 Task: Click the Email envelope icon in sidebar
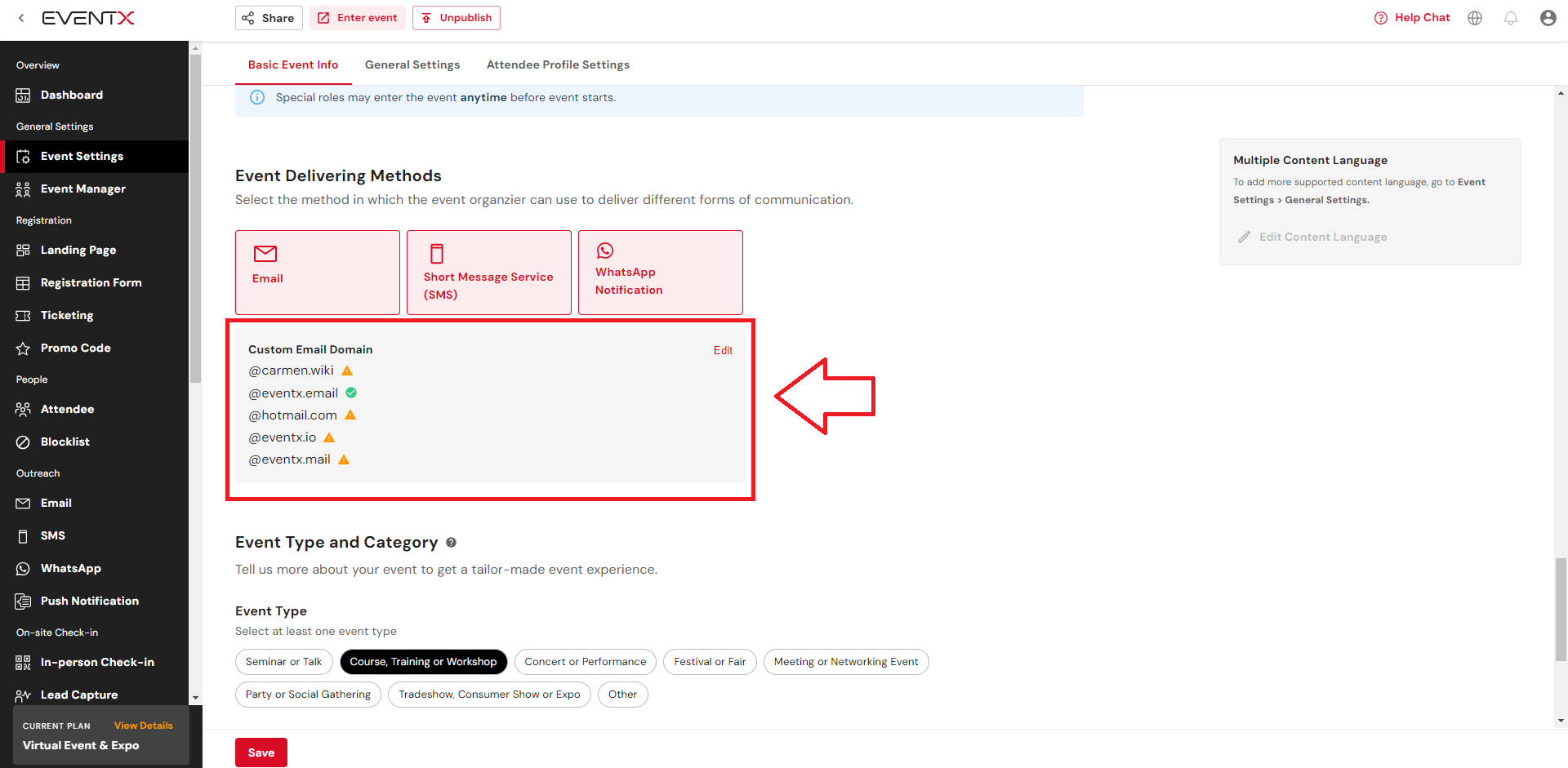[23, 504]
